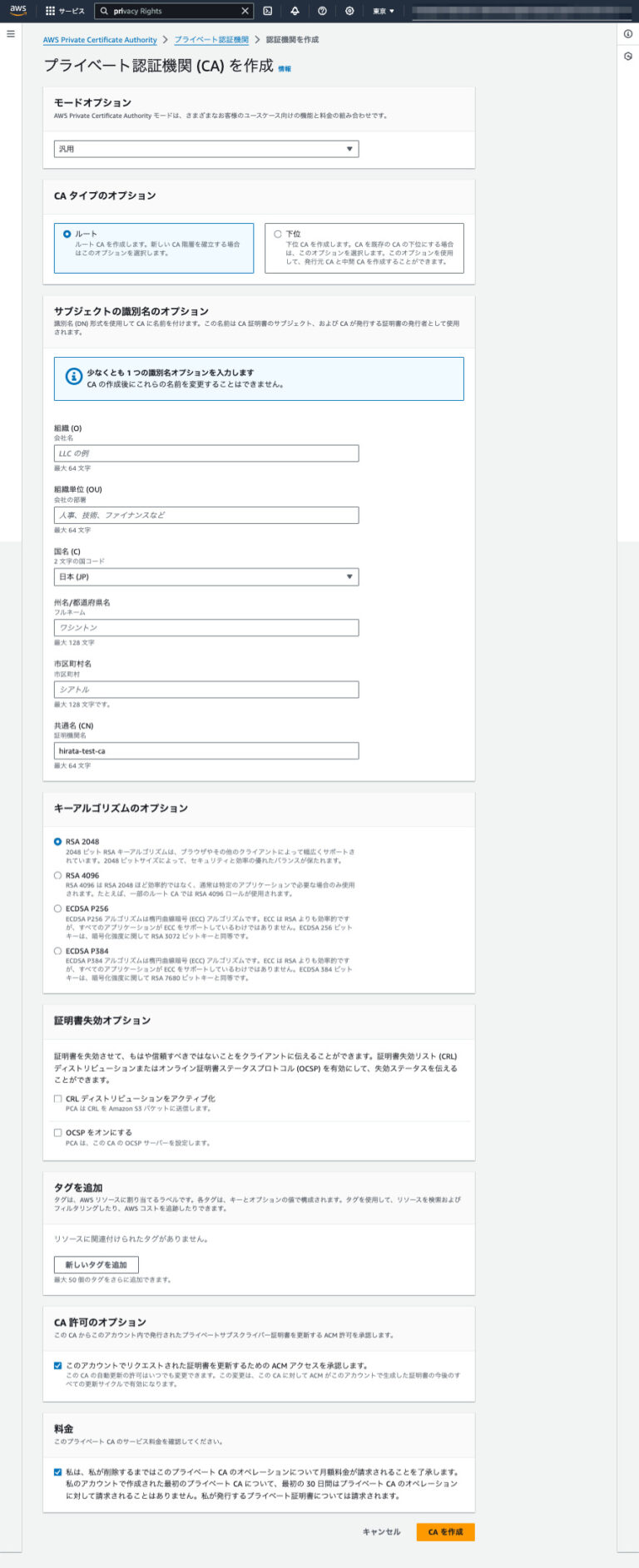Expand the hamburger side navigation menu
Screen dimensions: 639x1568
(11, 34)
